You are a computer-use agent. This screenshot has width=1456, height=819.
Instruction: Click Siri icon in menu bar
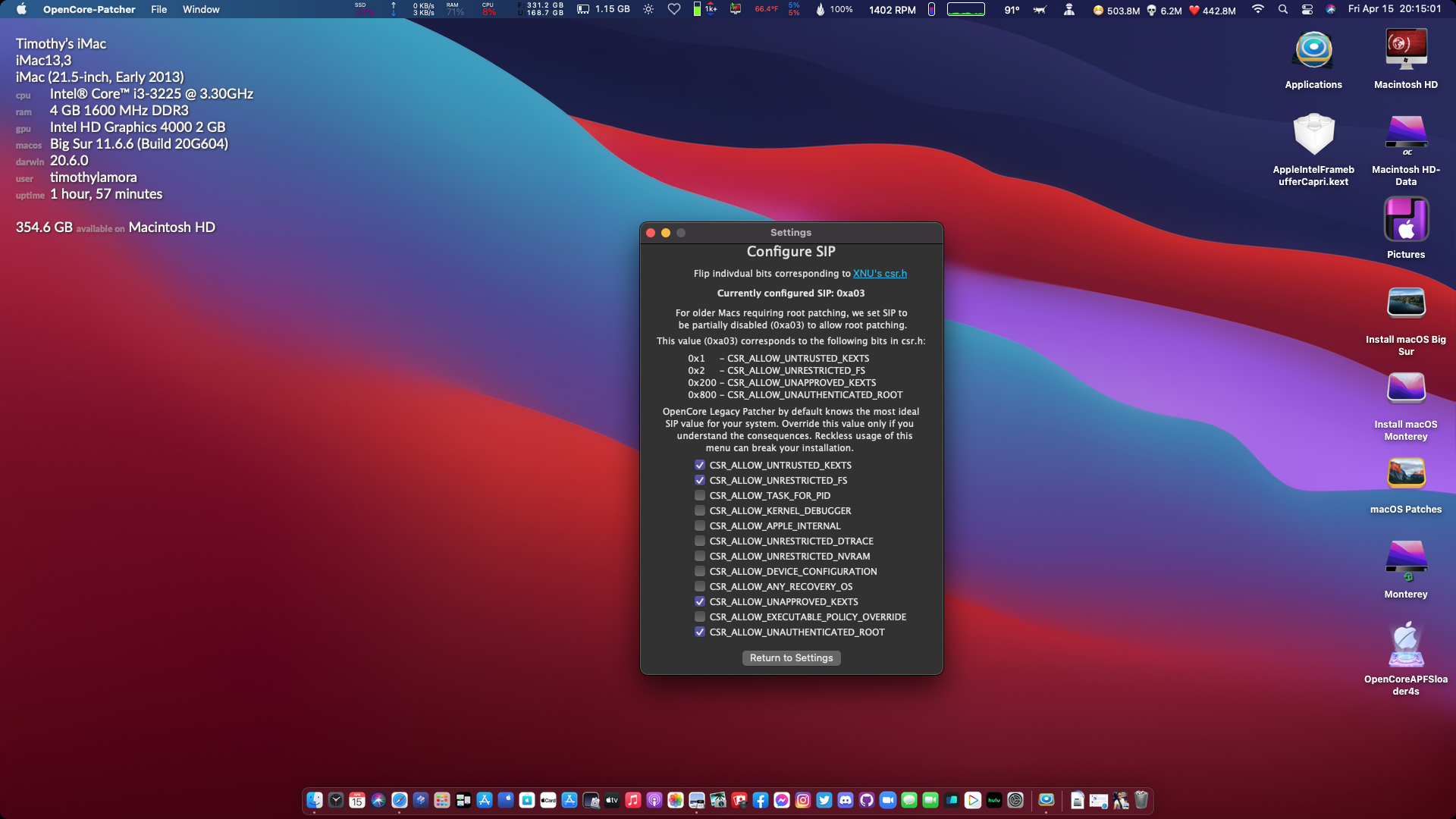1331,9
